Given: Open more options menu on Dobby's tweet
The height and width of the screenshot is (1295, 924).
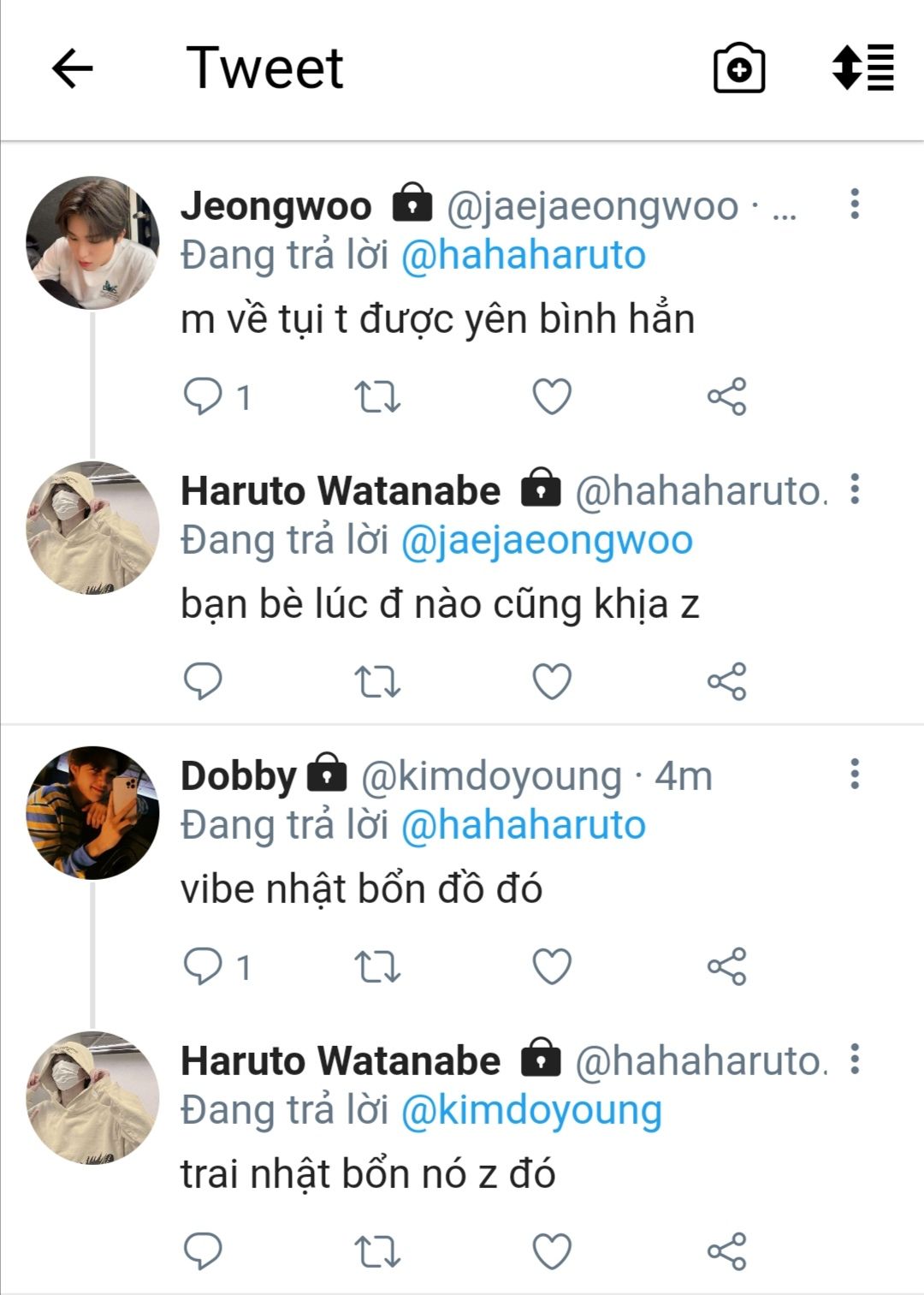Looking at the screenshot, I should pyautogui.click(x=854, y=774).
